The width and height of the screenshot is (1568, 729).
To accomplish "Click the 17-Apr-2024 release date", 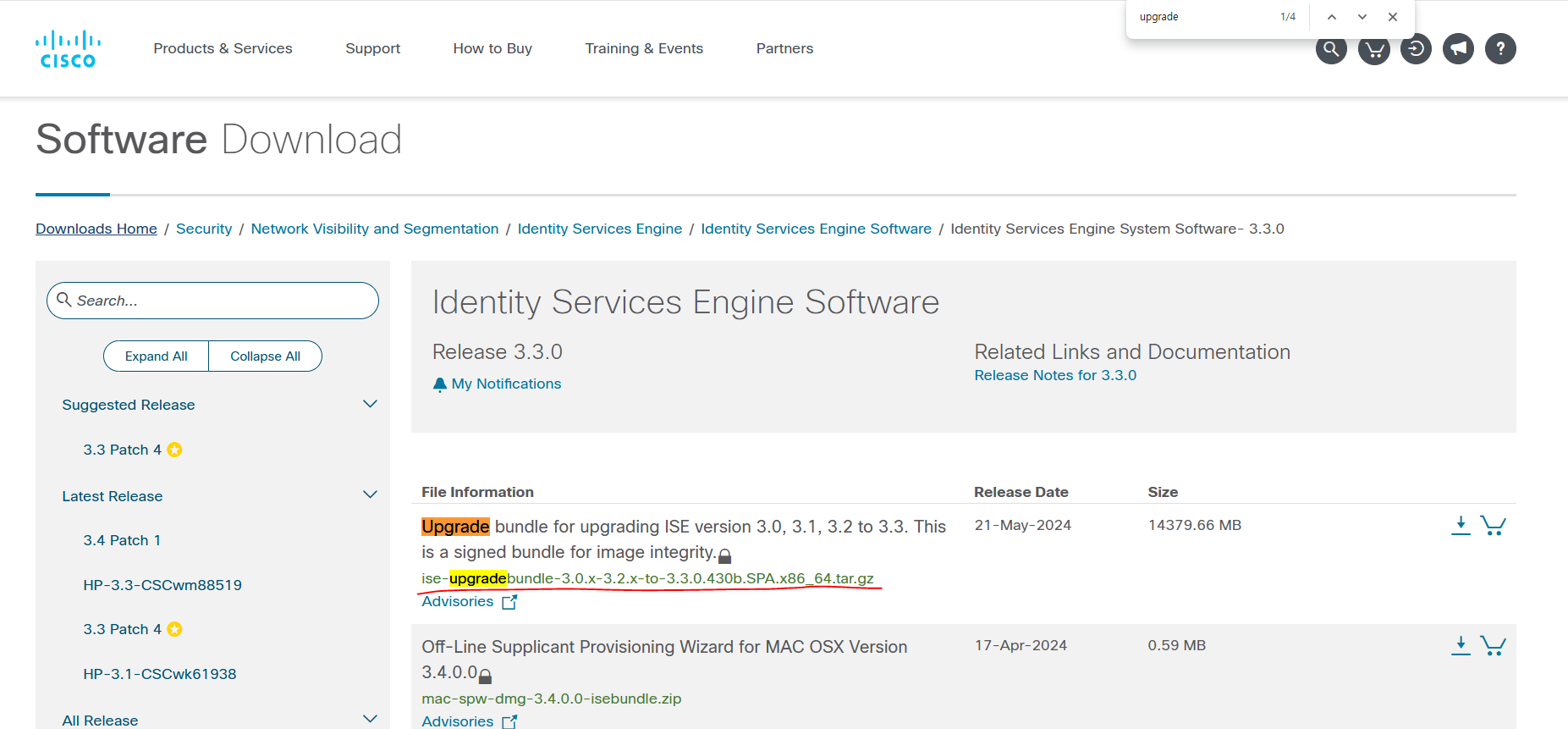I will point(1021,645).
